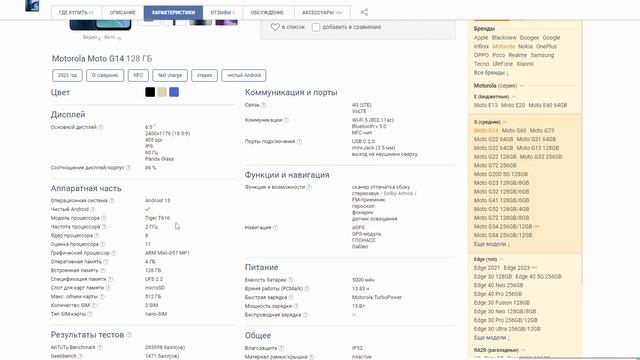640x360 pixels.
Task: Toggle the Motorola (серия) dropdown
Action: click(x=522, y=86)
